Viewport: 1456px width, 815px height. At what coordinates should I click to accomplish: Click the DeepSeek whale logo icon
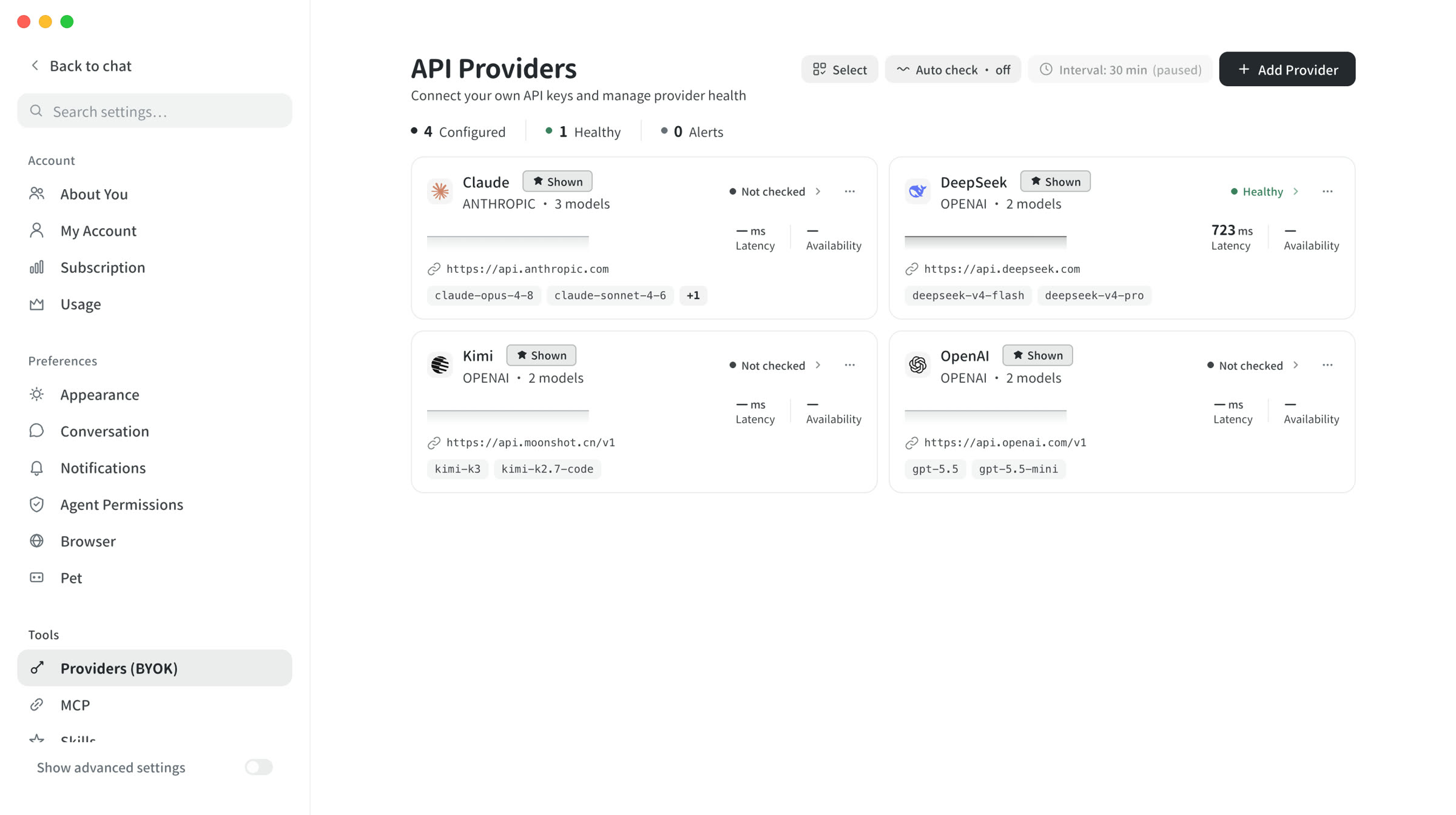(917, 192)
